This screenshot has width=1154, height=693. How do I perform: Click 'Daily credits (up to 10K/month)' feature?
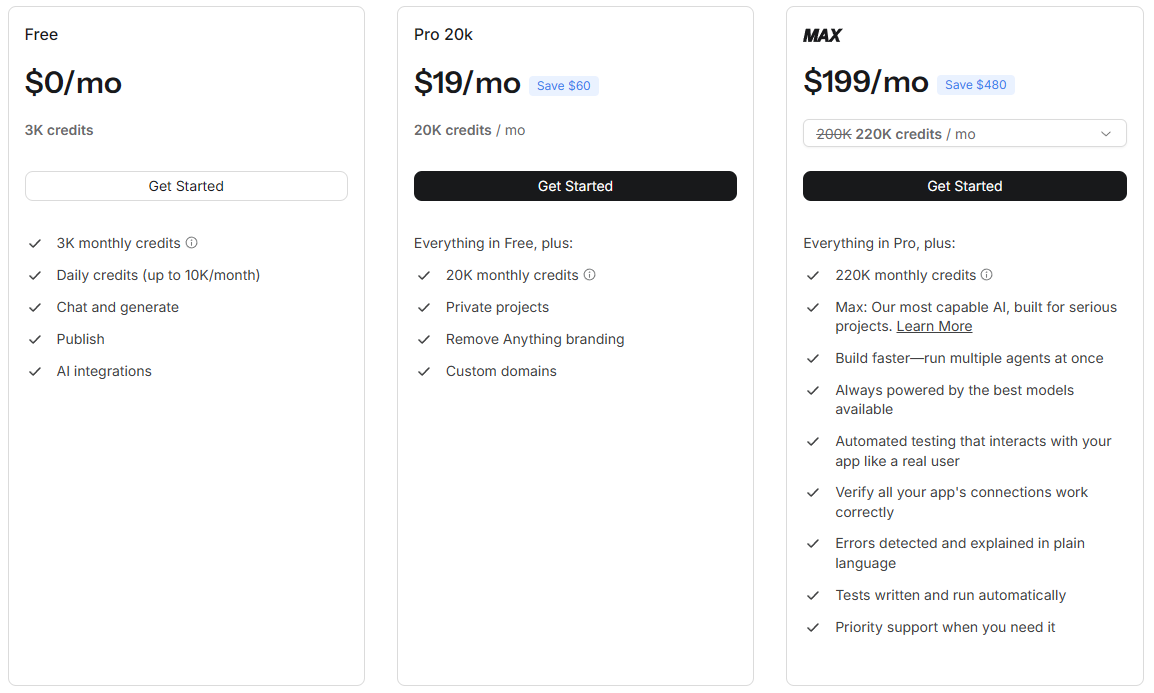pos(158,275)
